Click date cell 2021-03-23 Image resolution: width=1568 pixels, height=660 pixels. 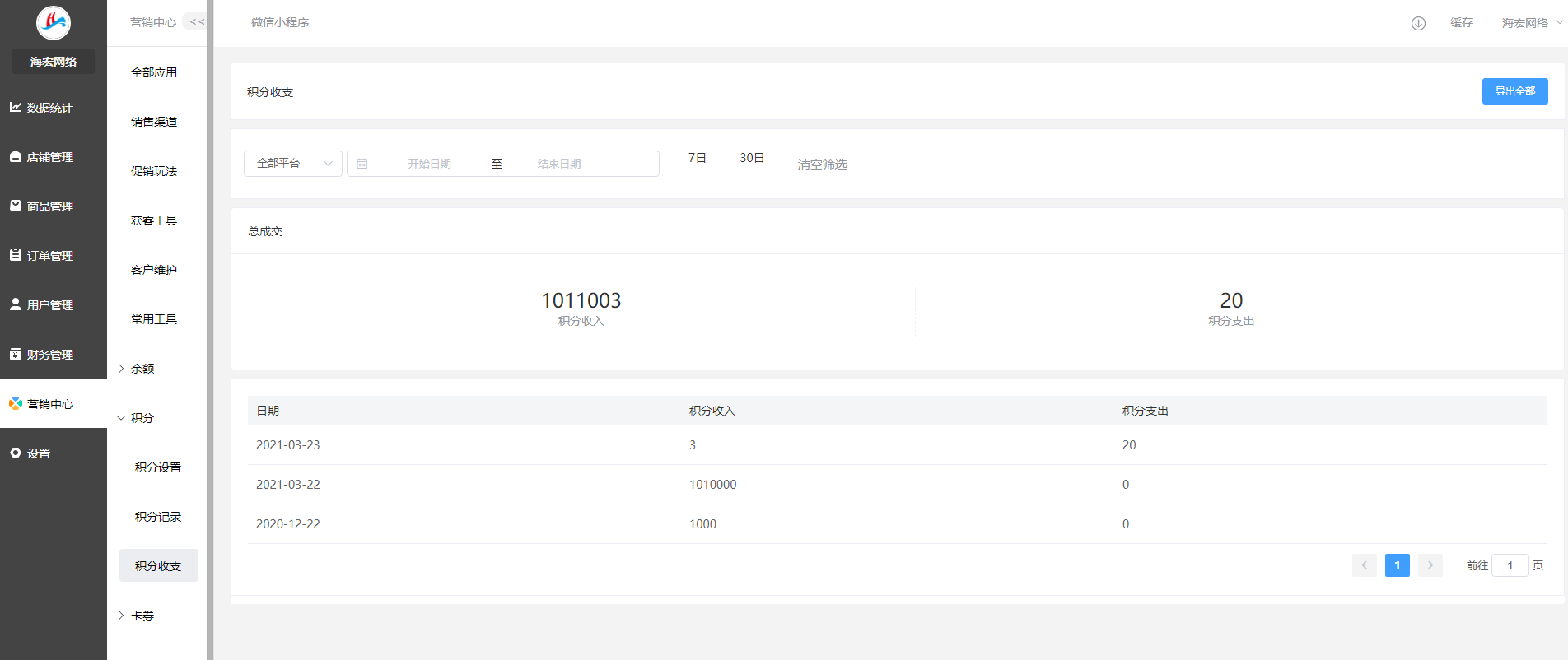[288, 445]
